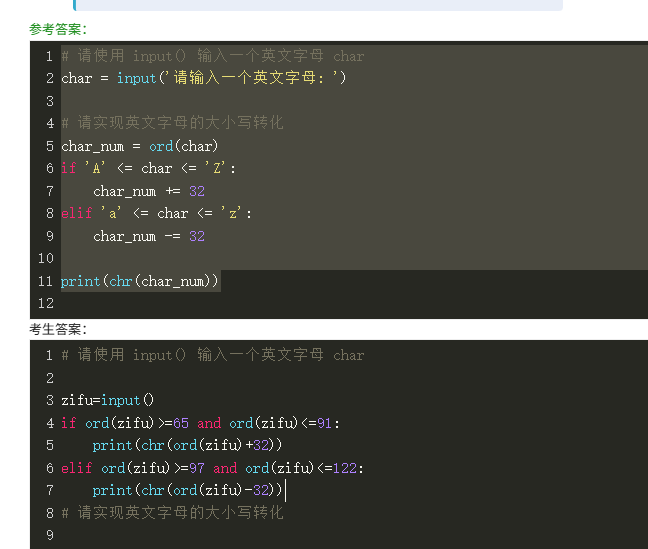Screen dimensions: 648x549
Task: Click the 考生答案 heading label
Action: [x=58, y=329]
